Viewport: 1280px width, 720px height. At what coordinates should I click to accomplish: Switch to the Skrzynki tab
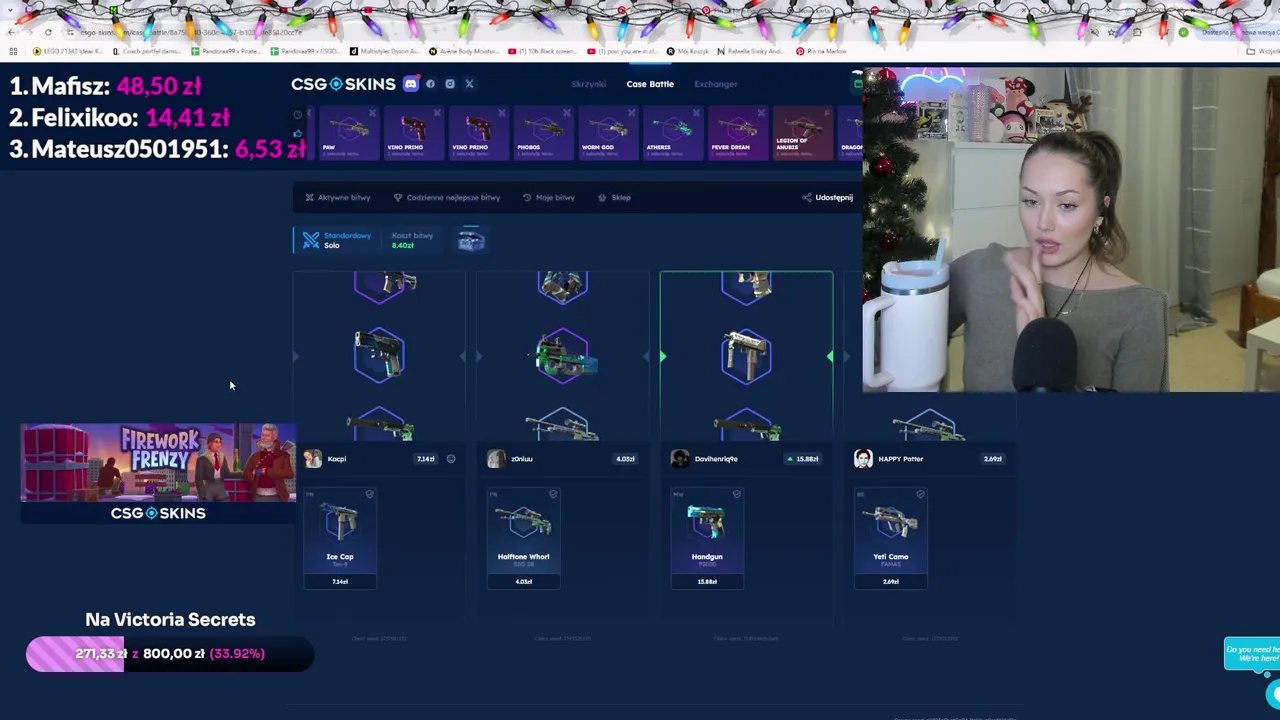coord(588,84)
